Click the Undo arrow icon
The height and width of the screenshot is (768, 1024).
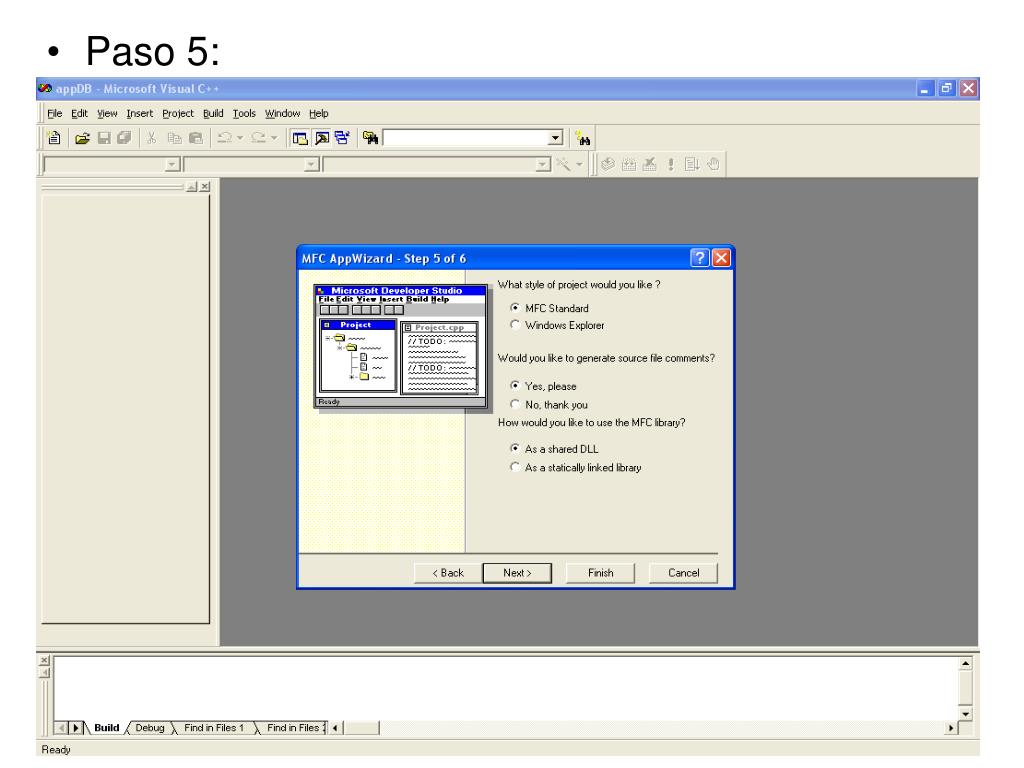coord(225,138)
